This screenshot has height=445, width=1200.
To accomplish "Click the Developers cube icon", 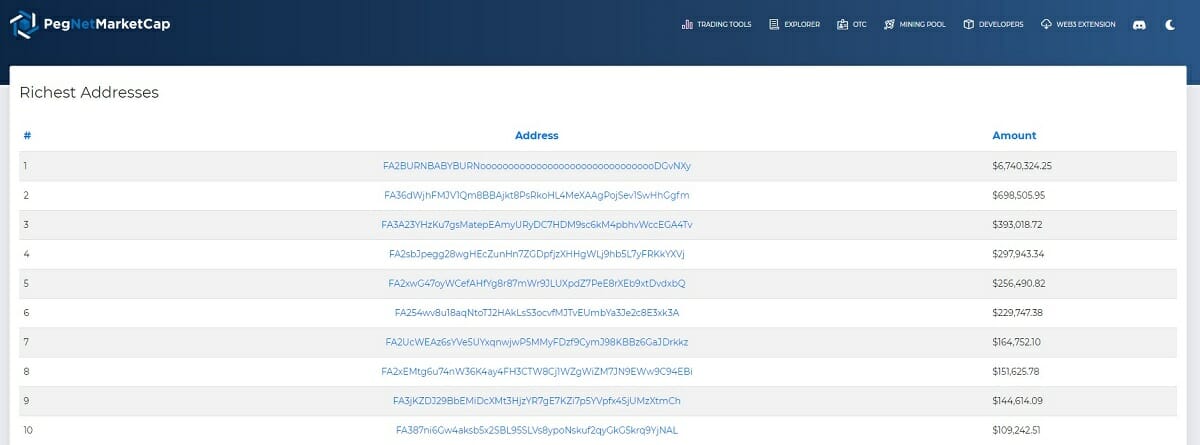I will click(x=968, y=24).
